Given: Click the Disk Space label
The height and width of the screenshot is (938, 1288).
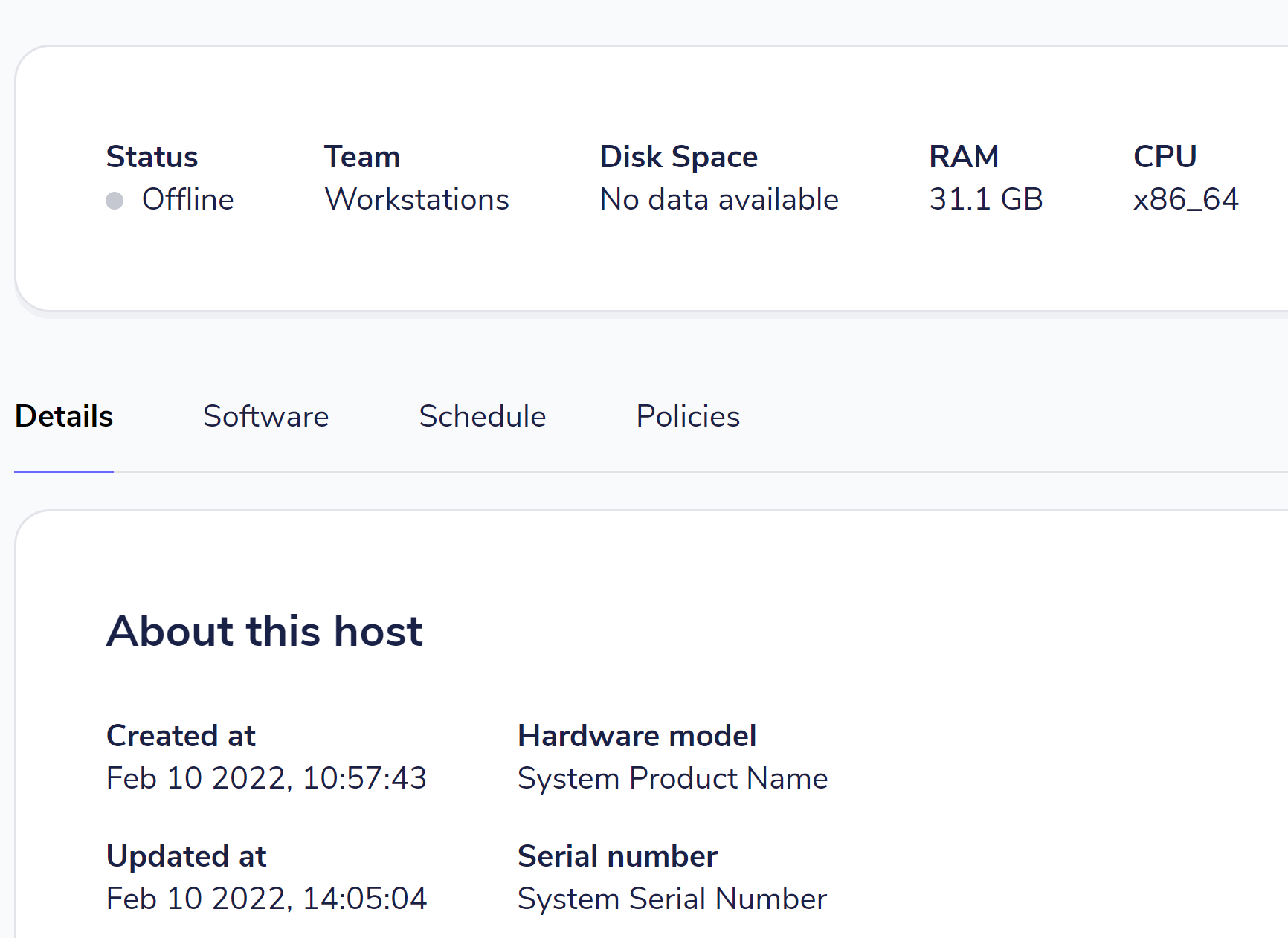Looking at the screenshot, I should (x=678, y=157).
